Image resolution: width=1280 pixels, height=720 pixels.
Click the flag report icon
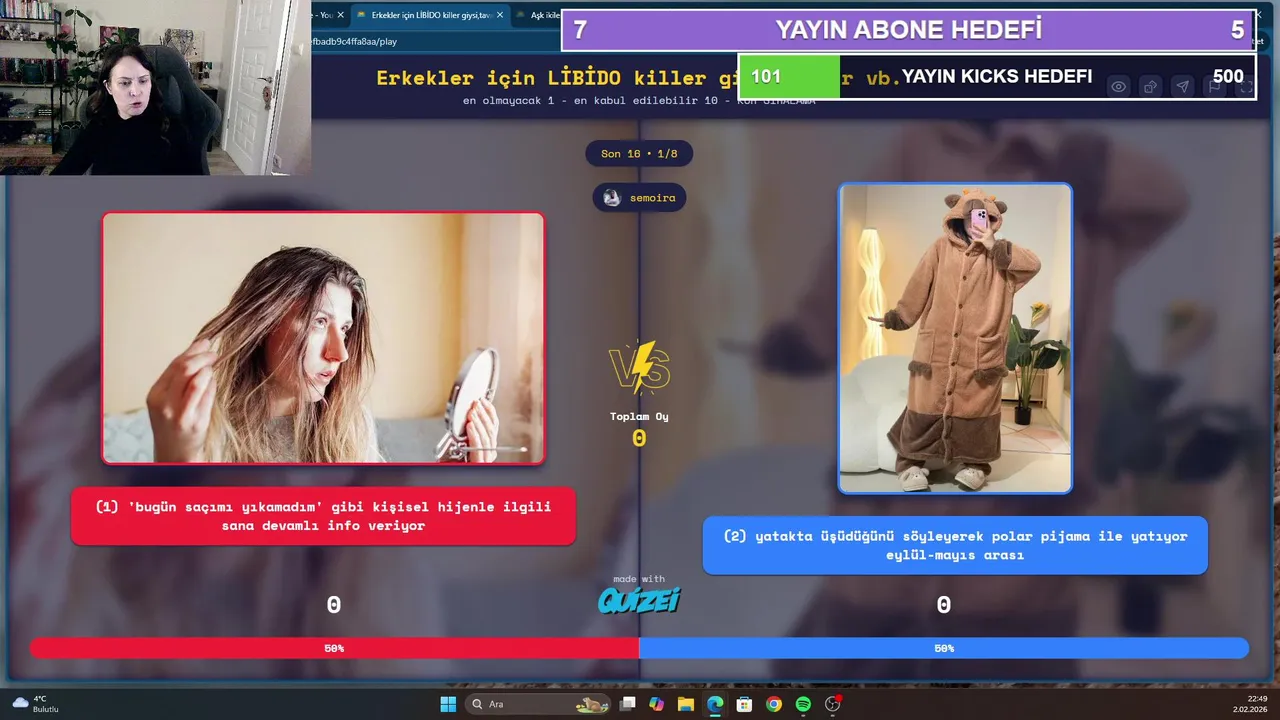click(x=1214, y=87)
